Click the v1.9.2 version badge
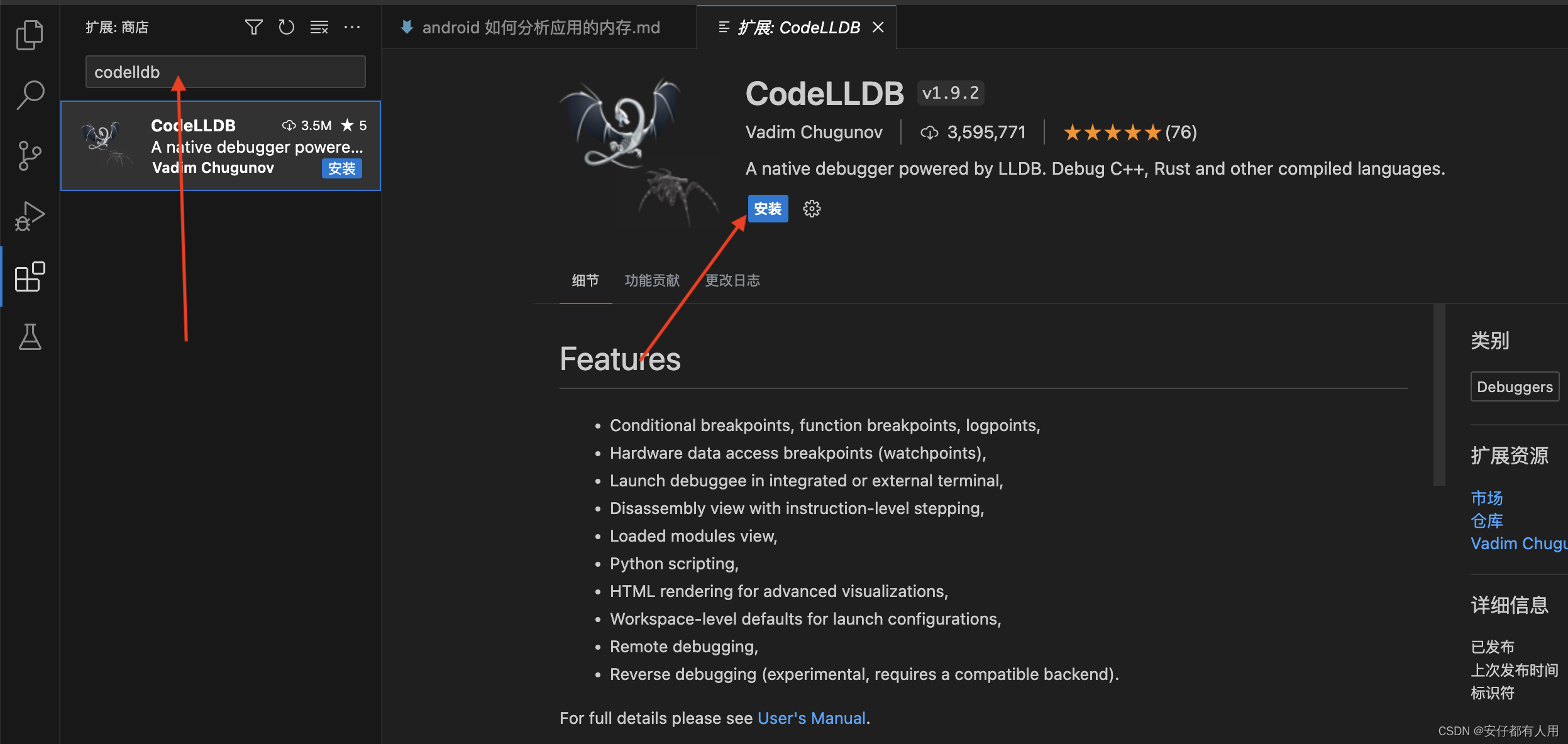1568x744 pixels. (950, 93)
